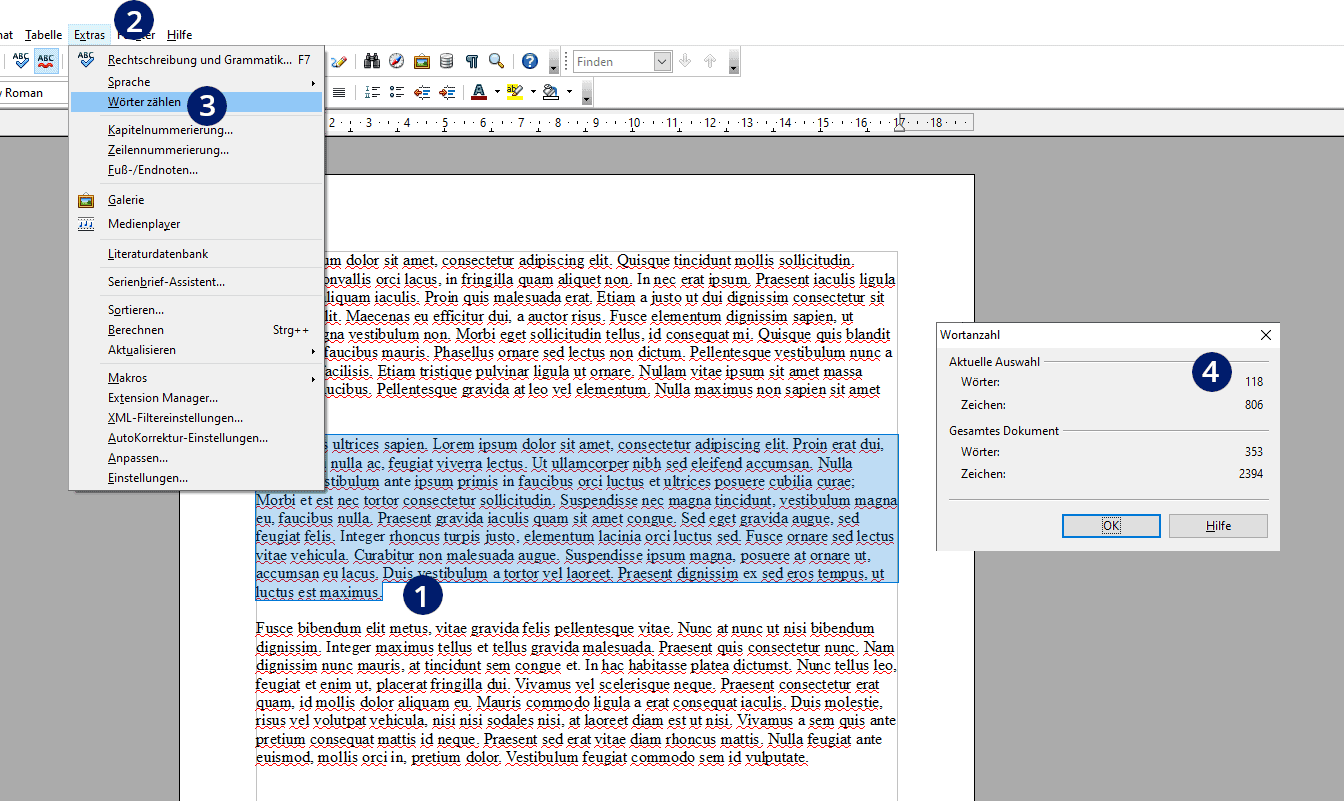Open the highlighting color dropdown arrow
This screenshot has width=1344, height=801.
click(533, 92)
